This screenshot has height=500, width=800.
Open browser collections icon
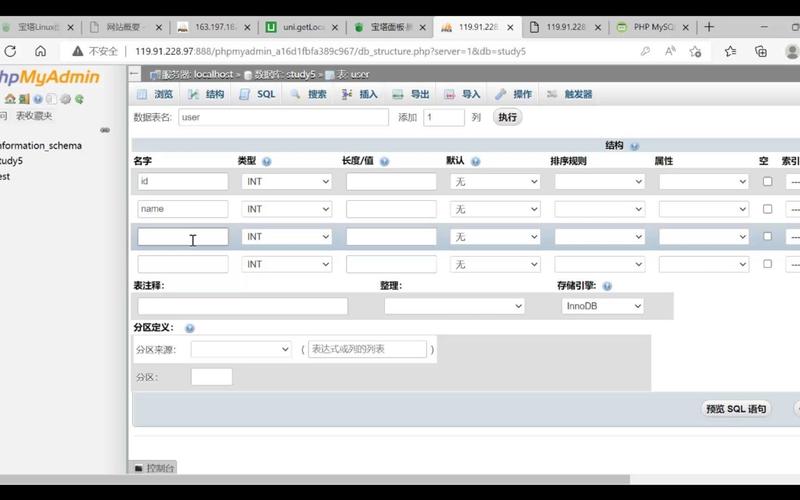[x=761, y=51]
